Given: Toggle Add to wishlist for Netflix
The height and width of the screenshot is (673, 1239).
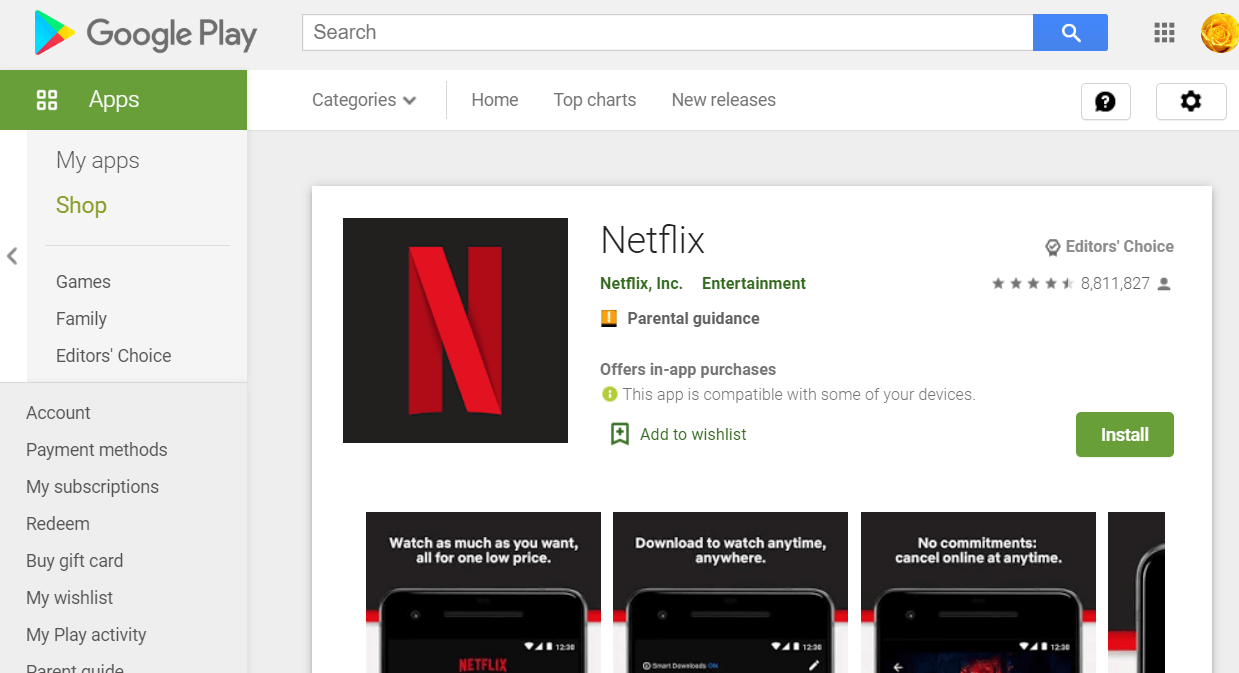Looking at the screenshot, I should click(677, 434).
